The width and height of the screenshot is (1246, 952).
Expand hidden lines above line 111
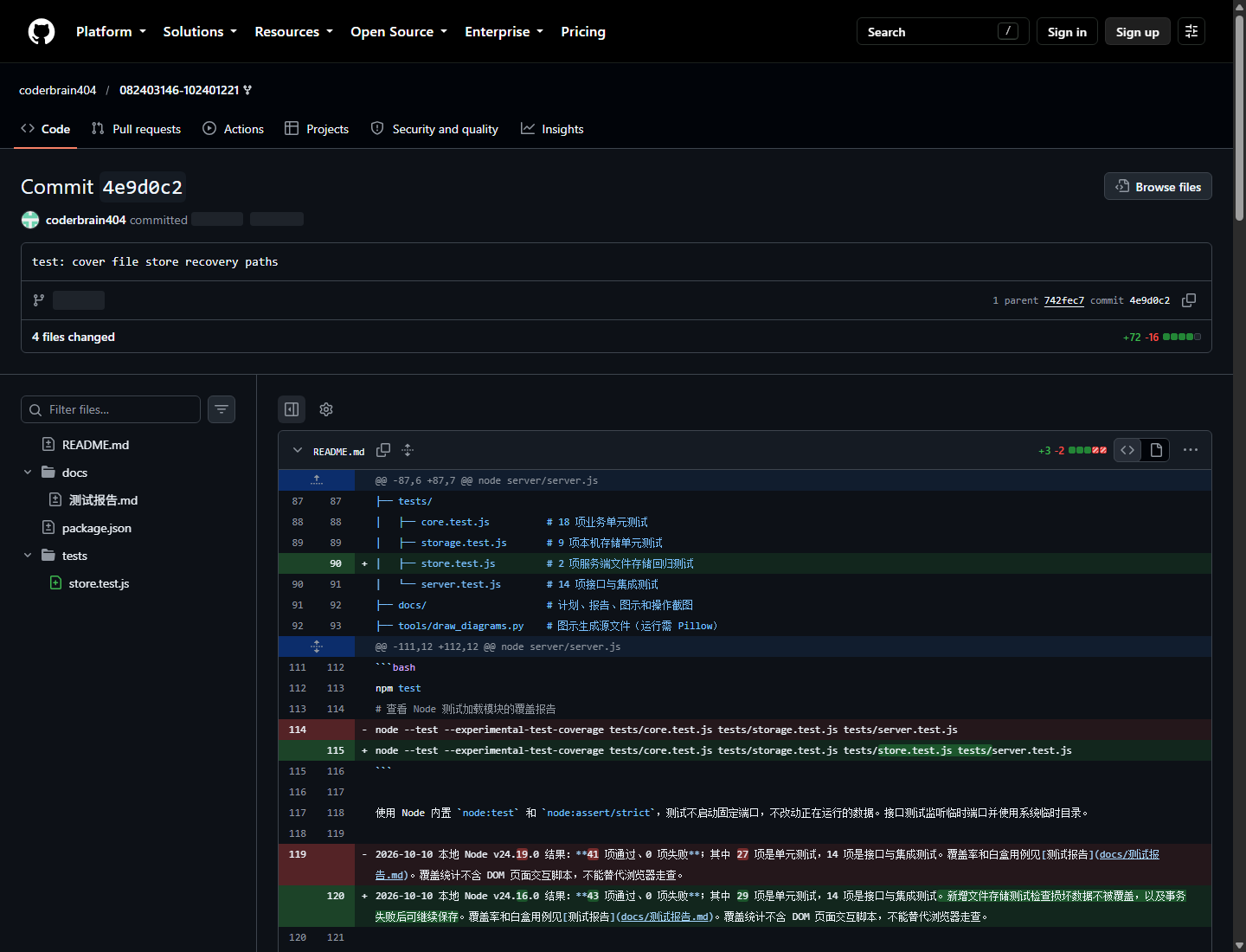coord(317,646)
